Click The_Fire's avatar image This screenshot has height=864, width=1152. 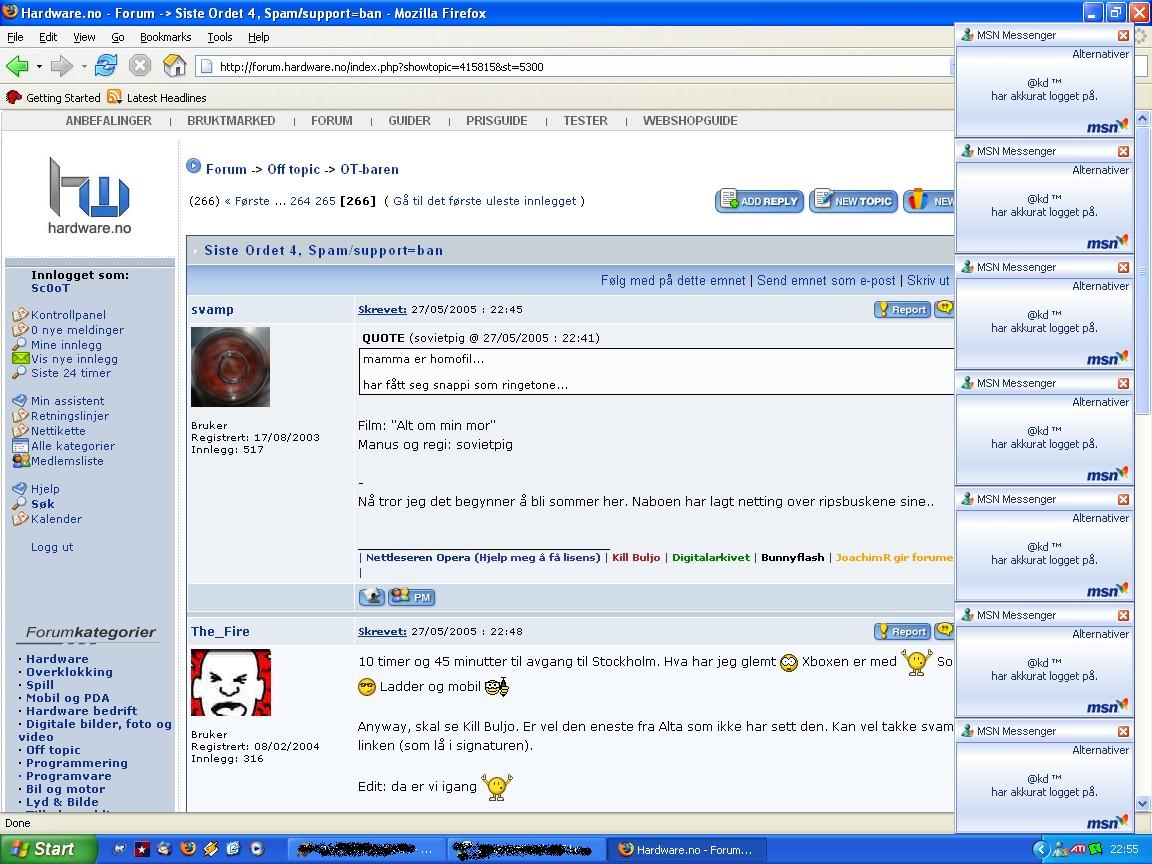(x=231, y=683)
